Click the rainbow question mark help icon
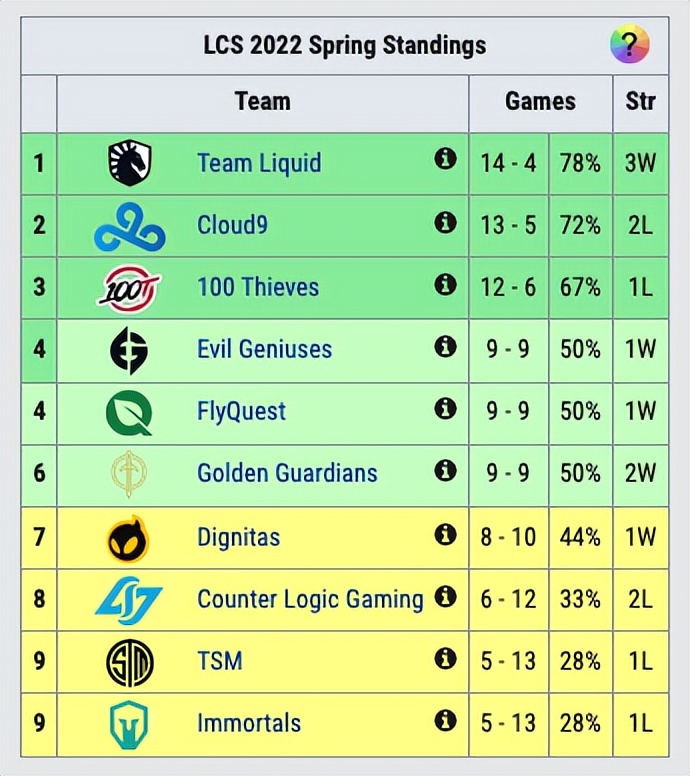690x776 pixels. click(x=629, y=44)
